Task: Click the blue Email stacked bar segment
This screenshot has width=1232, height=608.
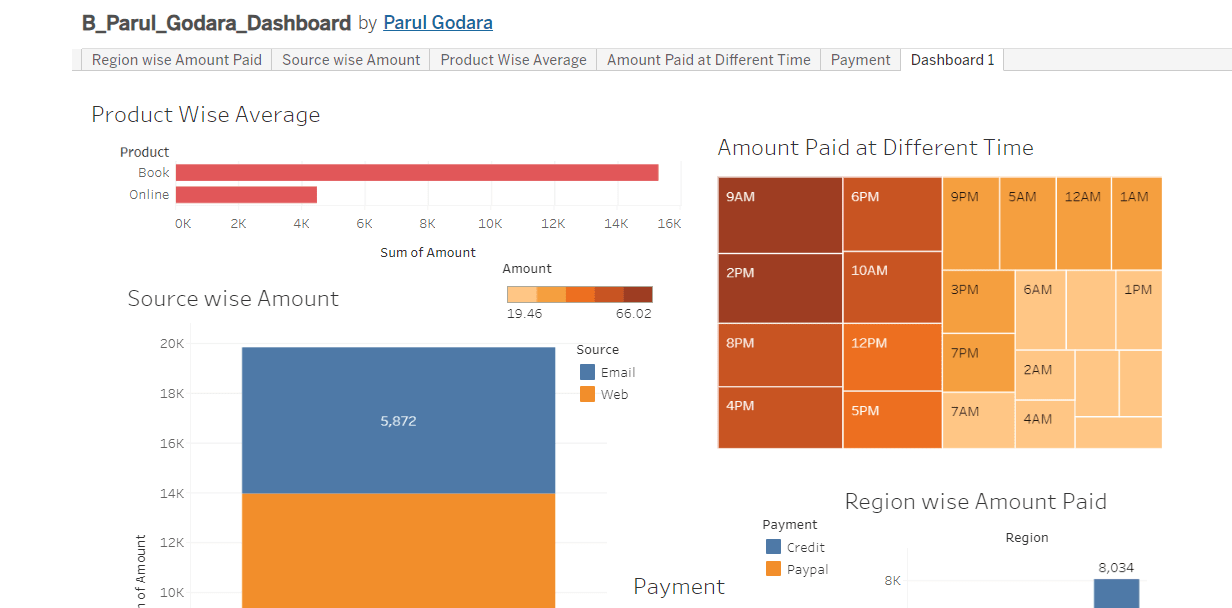Action: click(x=398, y=420)
